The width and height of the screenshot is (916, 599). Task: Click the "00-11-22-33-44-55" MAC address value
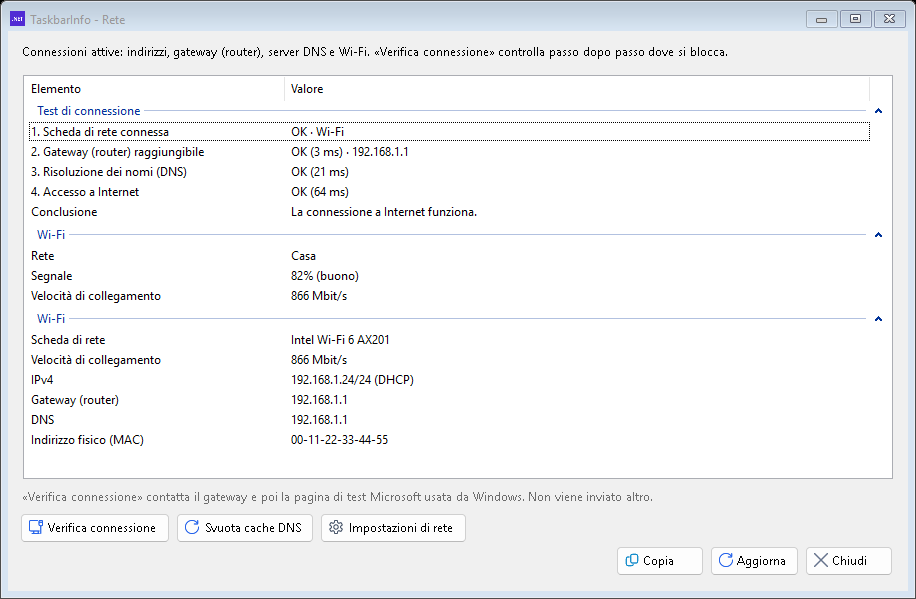[339, 440]
